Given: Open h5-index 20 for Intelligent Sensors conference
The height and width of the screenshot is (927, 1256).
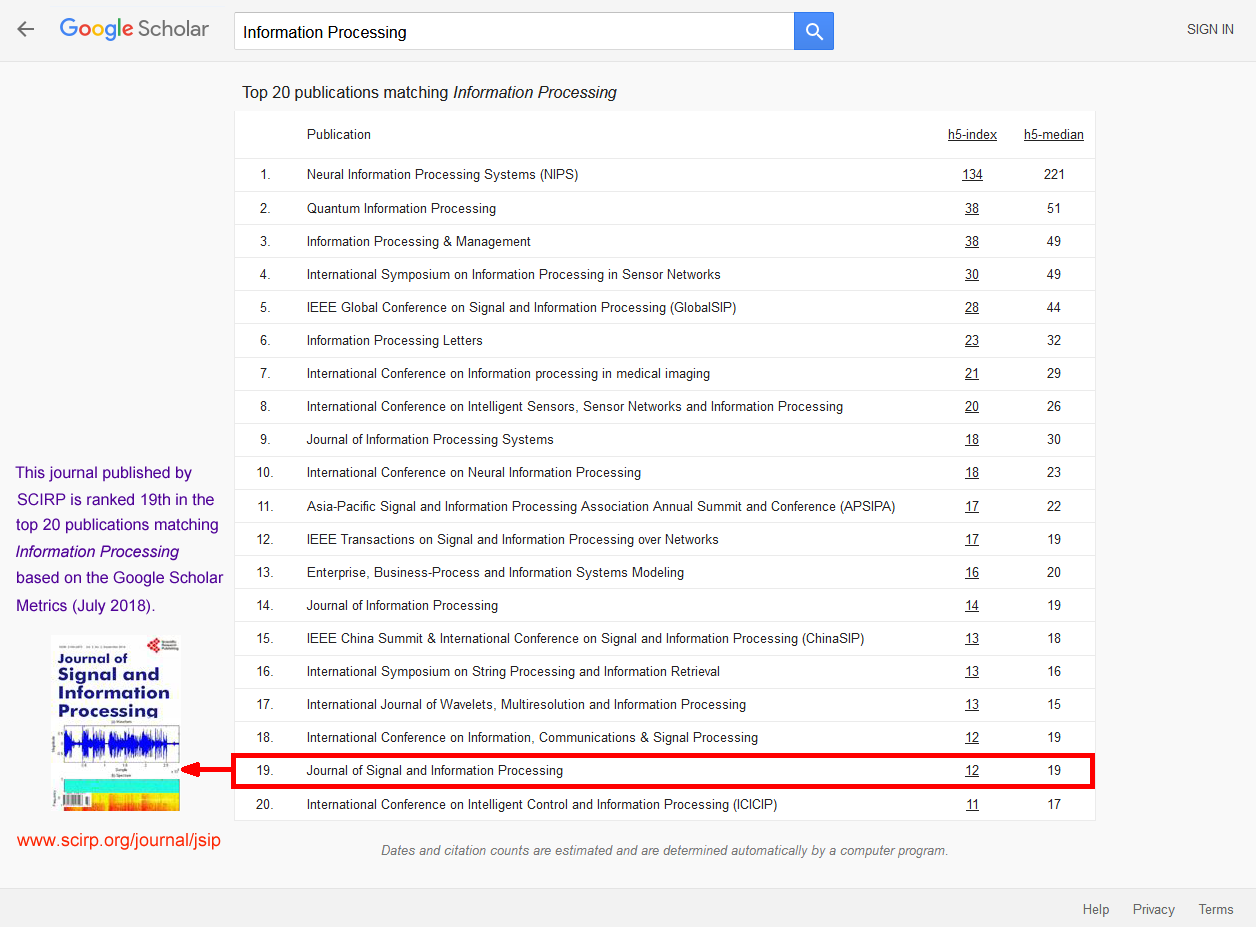Looking at the screenshot, I should pos(972,407).
